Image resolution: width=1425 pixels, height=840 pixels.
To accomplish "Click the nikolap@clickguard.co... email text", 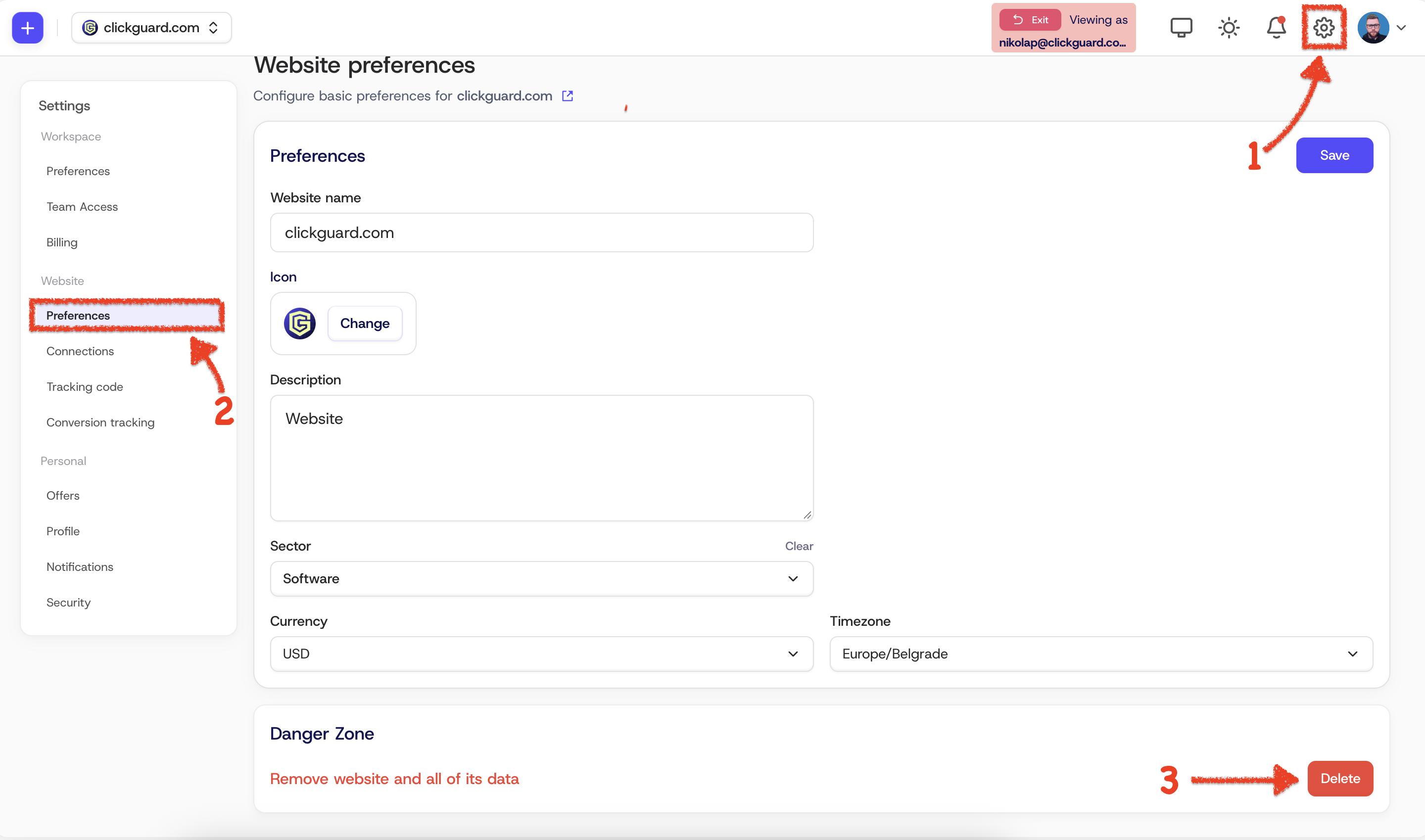I will (1062, 43).
